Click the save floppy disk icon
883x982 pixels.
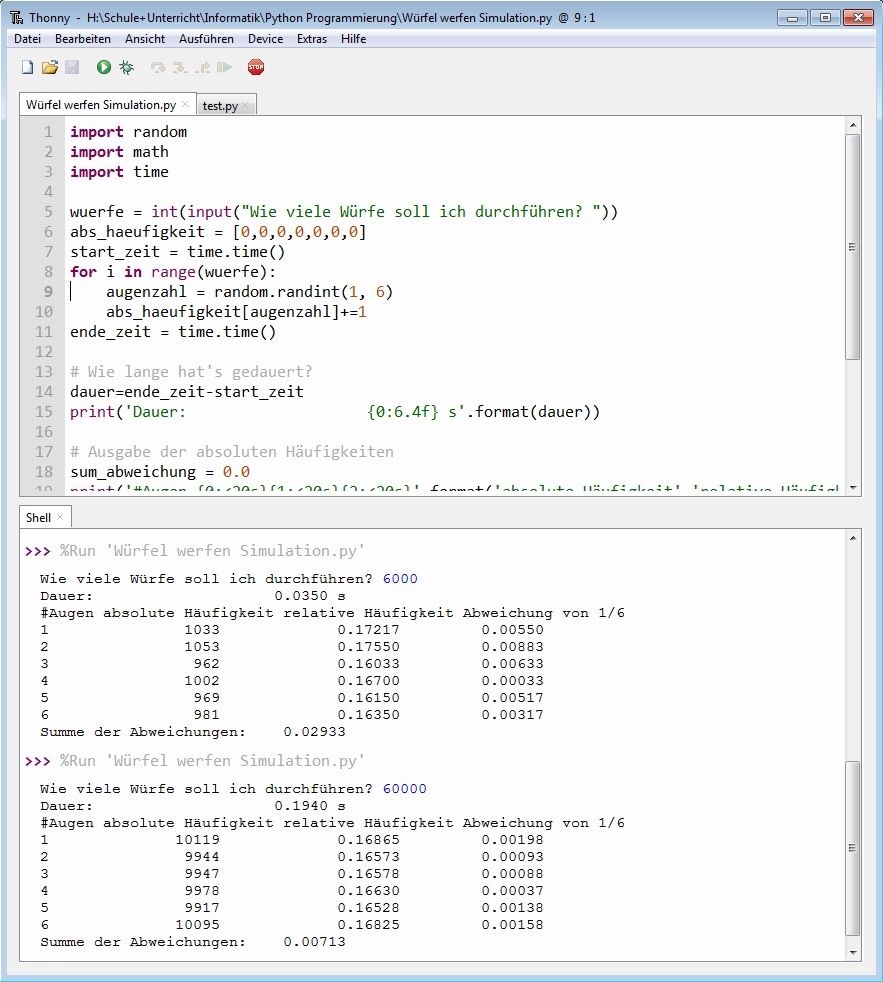pyautogui.click(x=72, y=68)
